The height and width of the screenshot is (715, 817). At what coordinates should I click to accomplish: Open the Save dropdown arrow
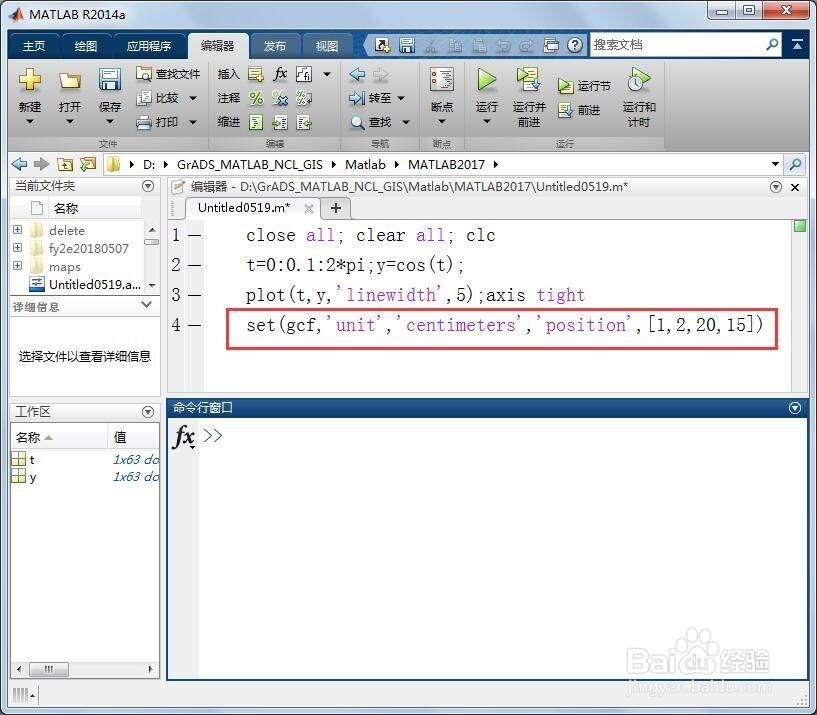pyautogui.click(x=109, y=121)
